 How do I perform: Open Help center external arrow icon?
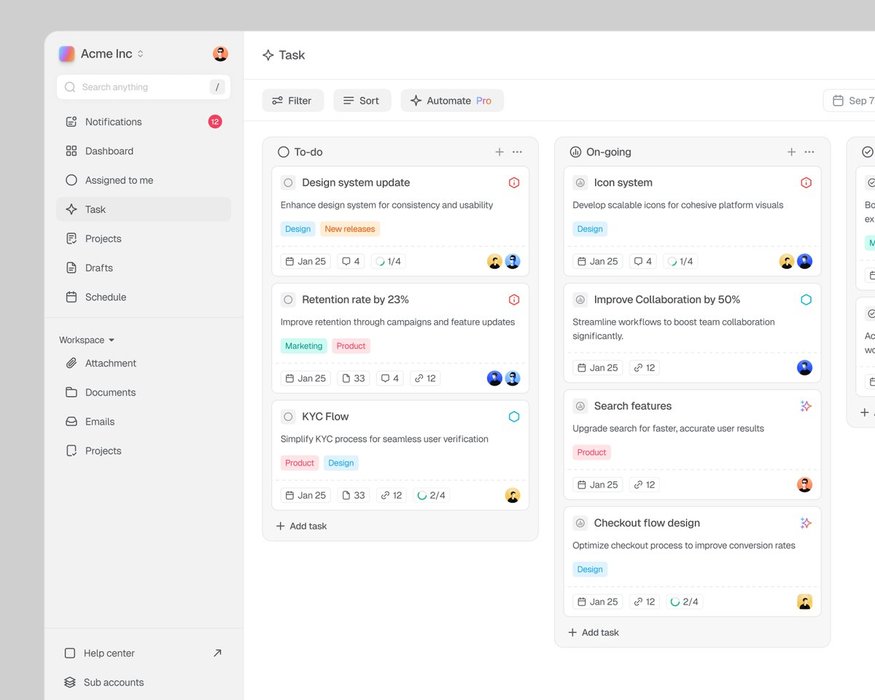(x=217, y=653)
